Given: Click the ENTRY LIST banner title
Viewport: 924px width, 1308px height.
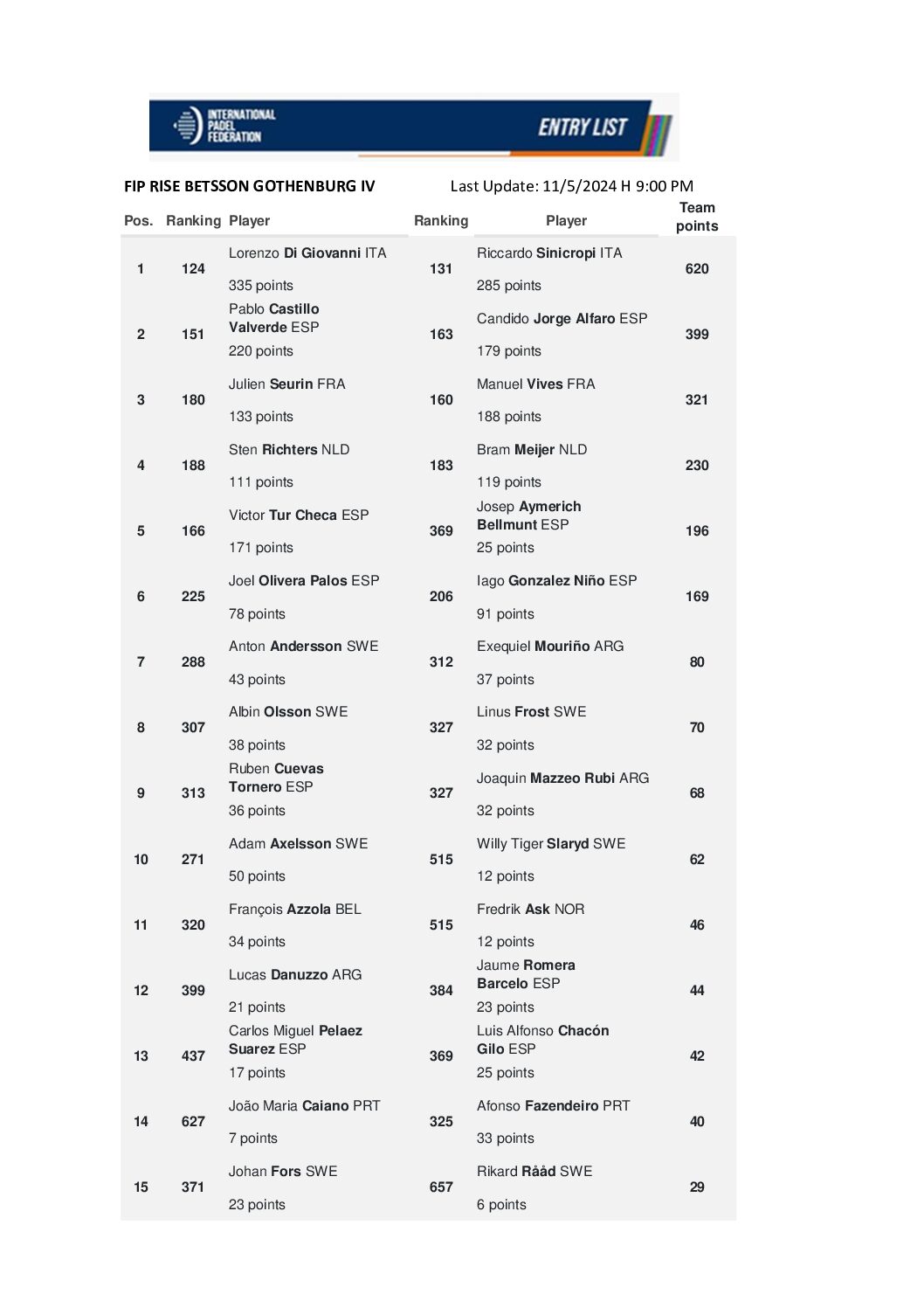Looking at the screenshot, I should 582,128.
